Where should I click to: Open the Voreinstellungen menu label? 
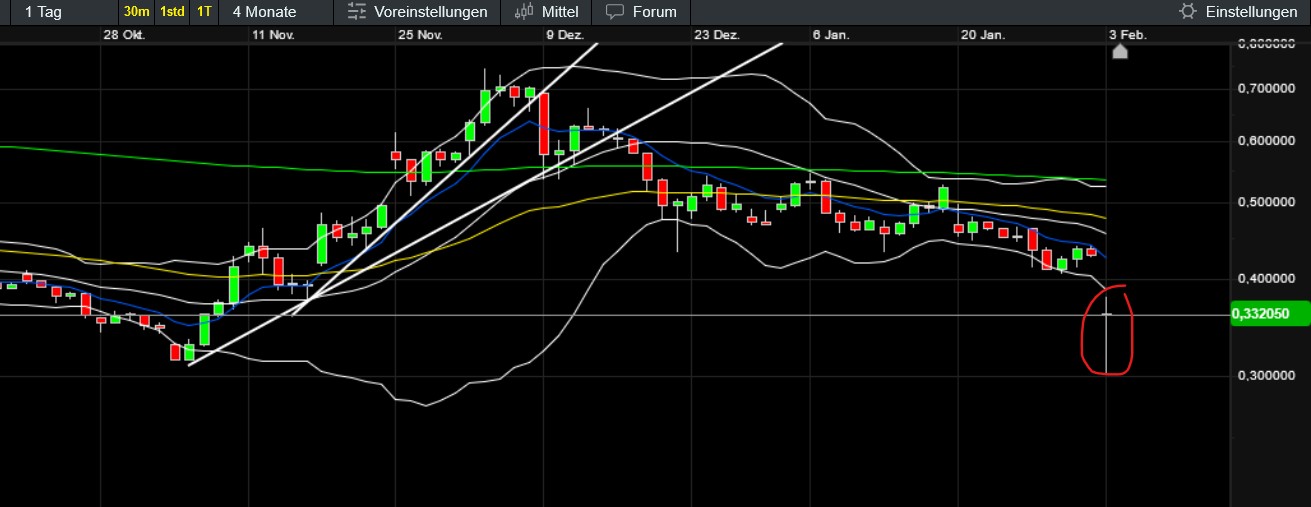point(431,12)
